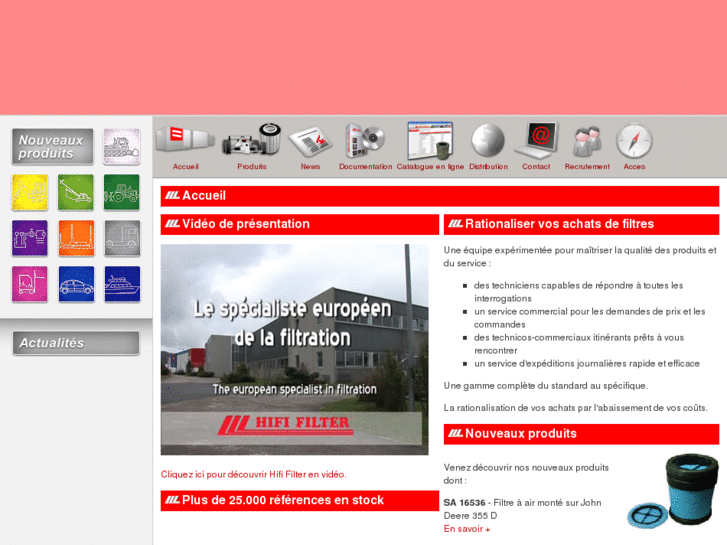This screenshot has width=727, height=545.
Task: Click the 'Rationaliser vos achats de filtres' header
Action: 581,224
